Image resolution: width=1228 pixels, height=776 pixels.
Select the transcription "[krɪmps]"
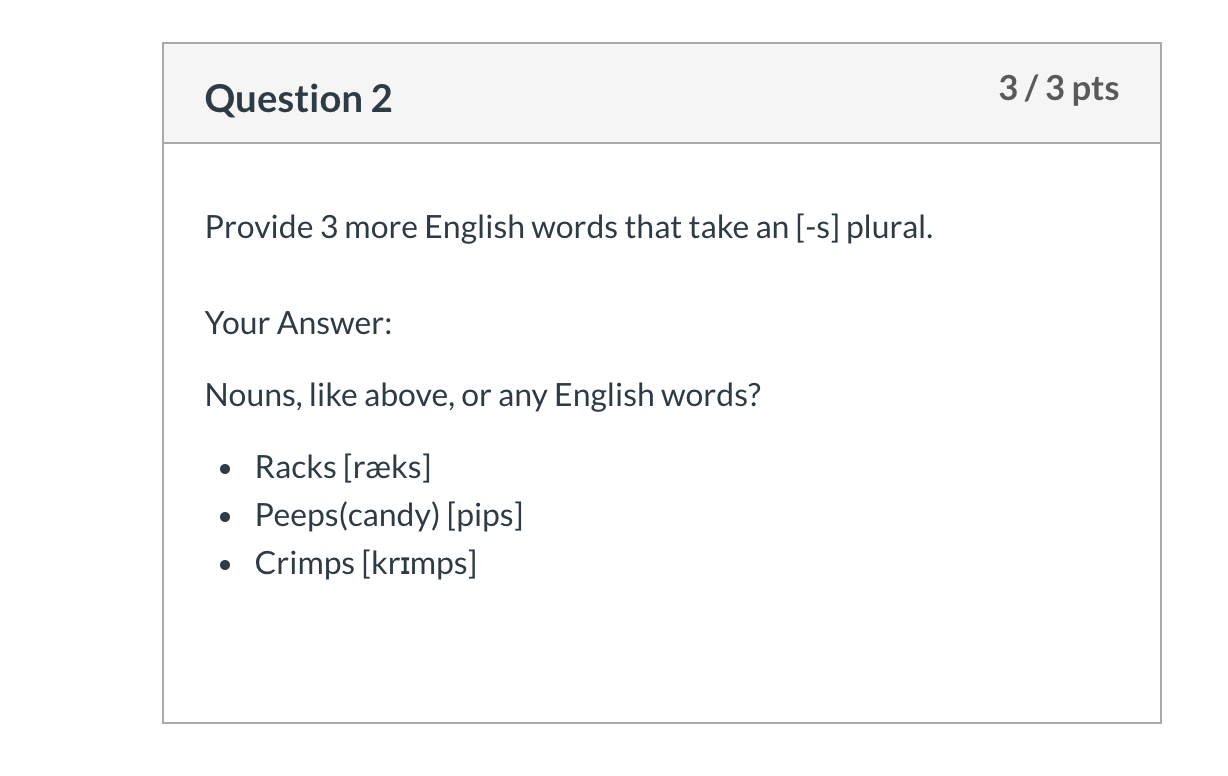419,563
